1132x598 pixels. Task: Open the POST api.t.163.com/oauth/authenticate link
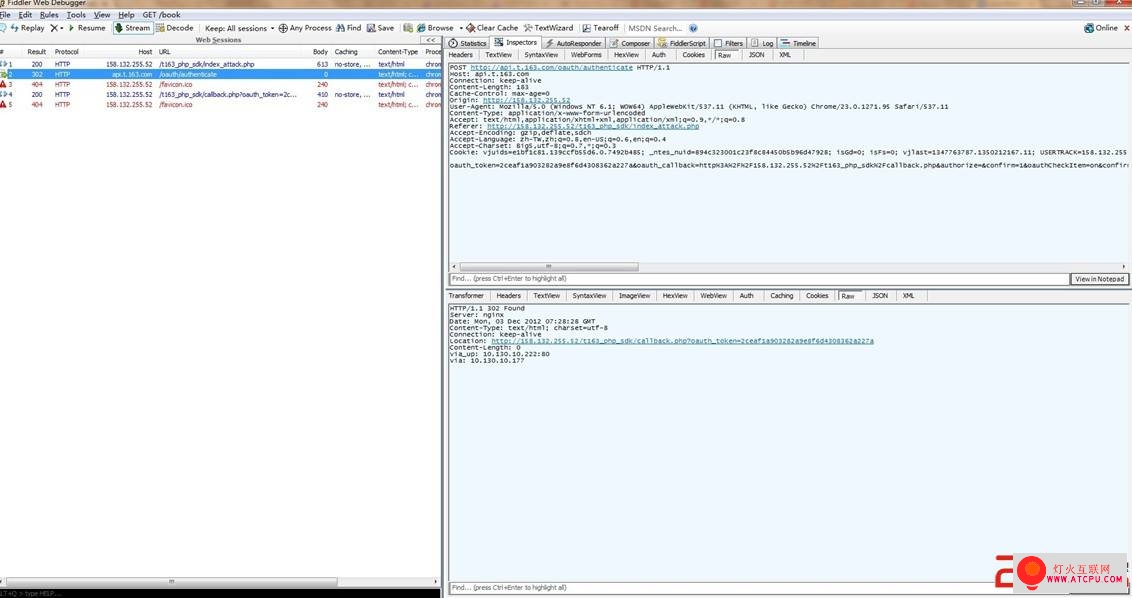click(552, 68)
